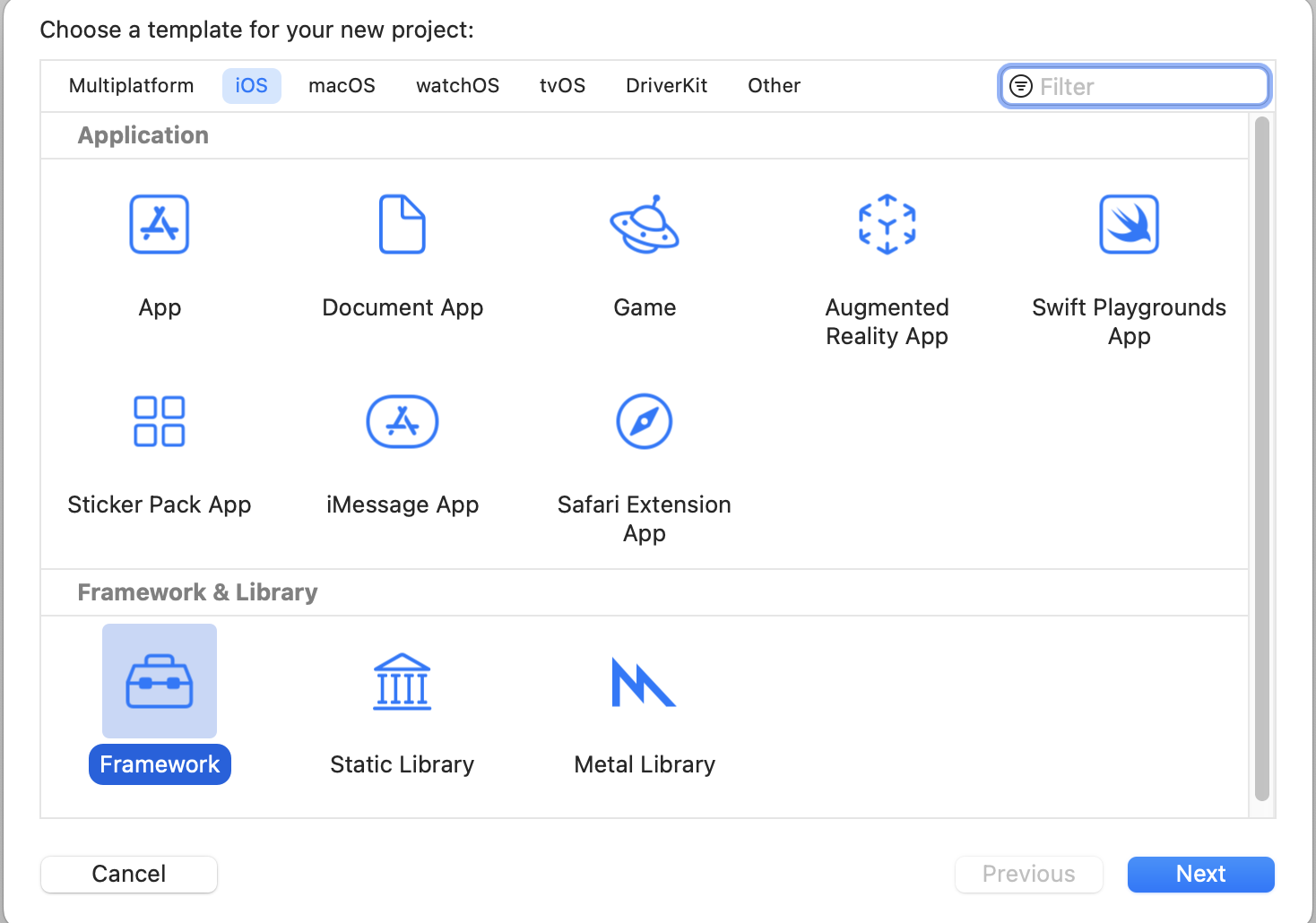The width and height of the screenshot is (1316, 923).
Task: Open the macOS platform tab
Action: coord(342,86)
